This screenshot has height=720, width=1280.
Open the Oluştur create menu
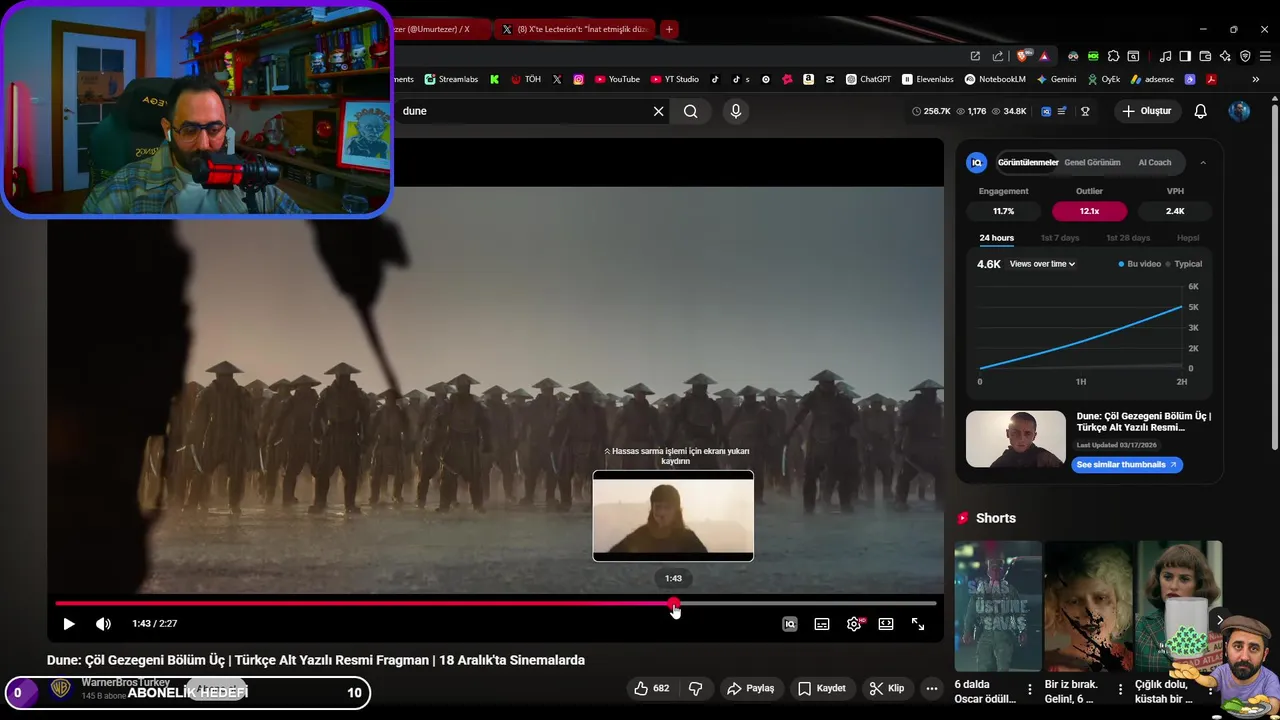pyautogui.click(x=1147, y=111)
